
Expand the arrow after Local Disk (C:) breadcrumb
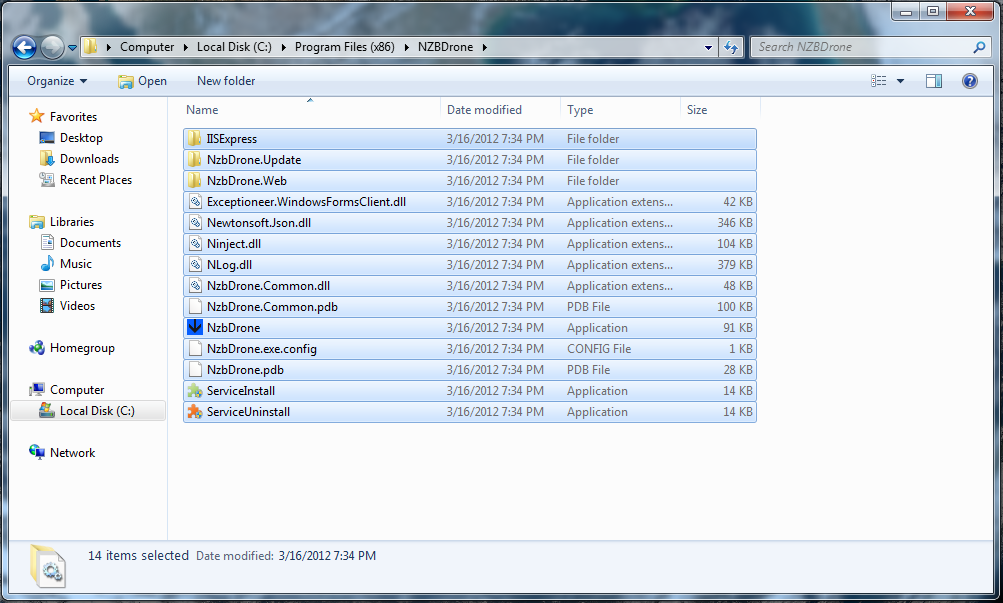click(x=283, y=47)
